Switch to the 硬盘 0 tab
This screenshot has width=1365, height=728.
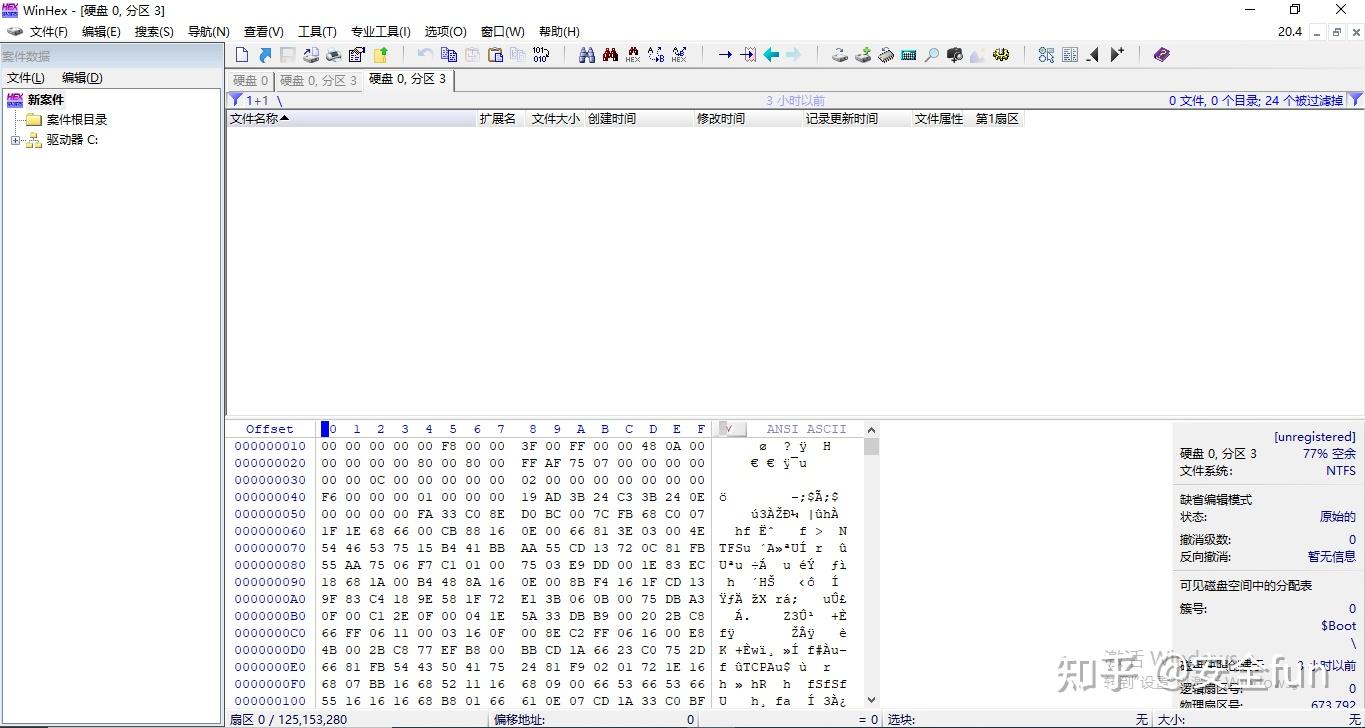pos(250,81)
